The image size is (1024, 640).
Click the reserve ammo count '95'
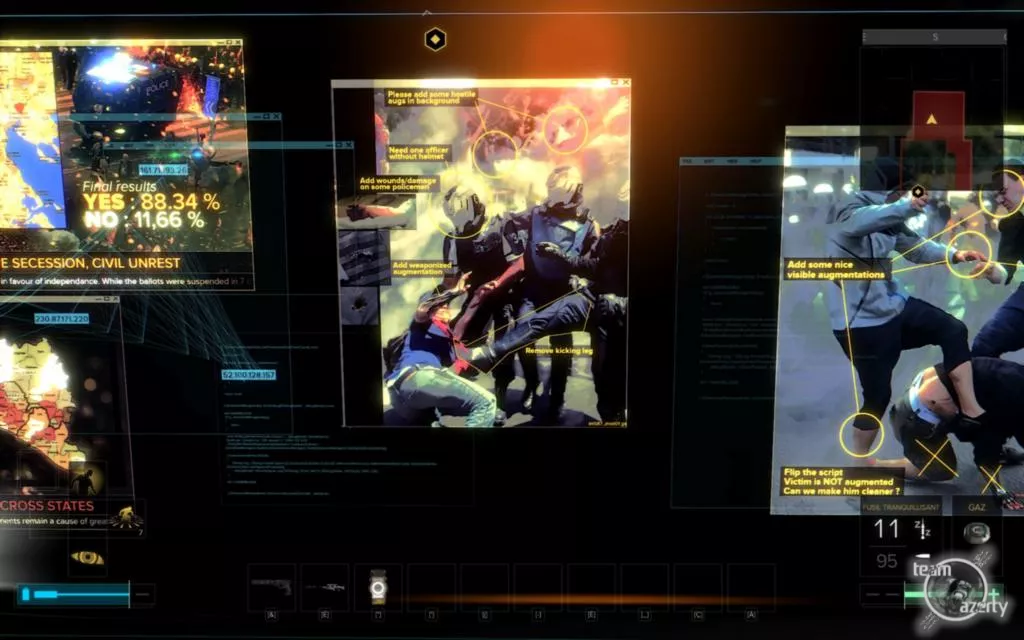coord(886,561)
